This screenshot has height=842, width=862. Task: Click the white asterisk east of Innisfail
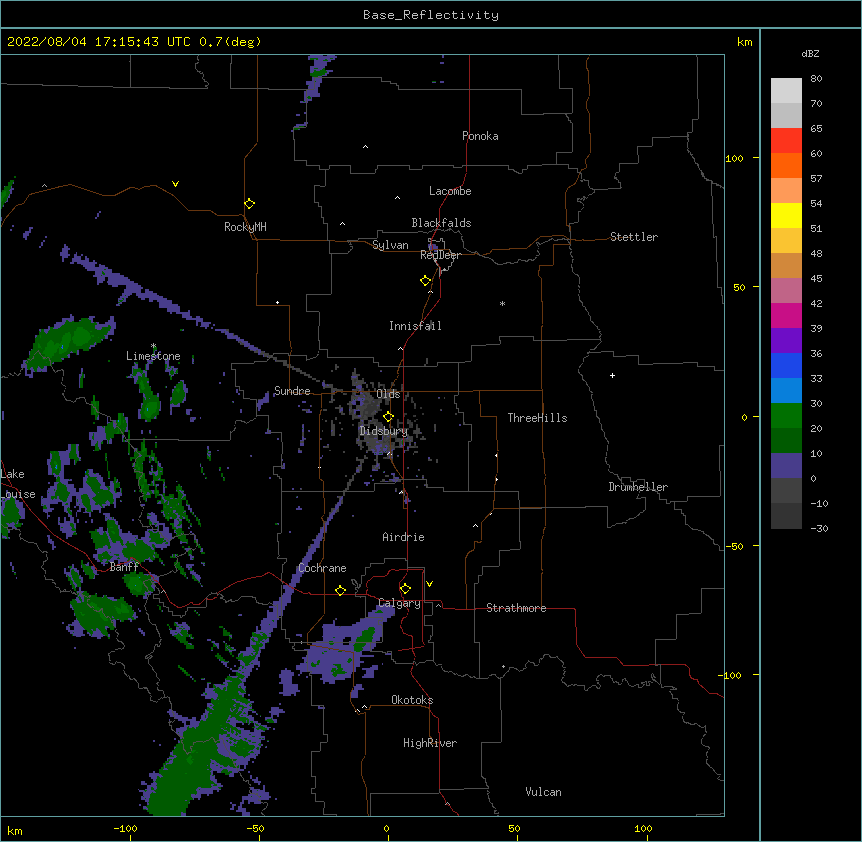pyautogui.click(x=502, y=303)
